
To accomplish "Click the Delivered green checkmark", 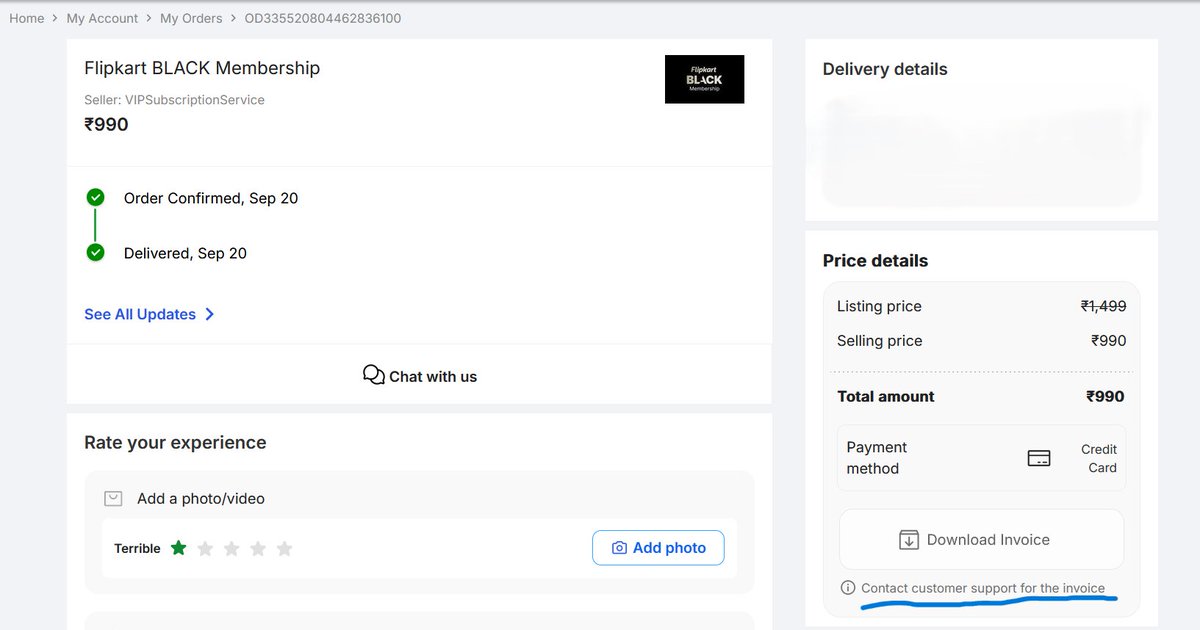I will click(x=95, y=252).
